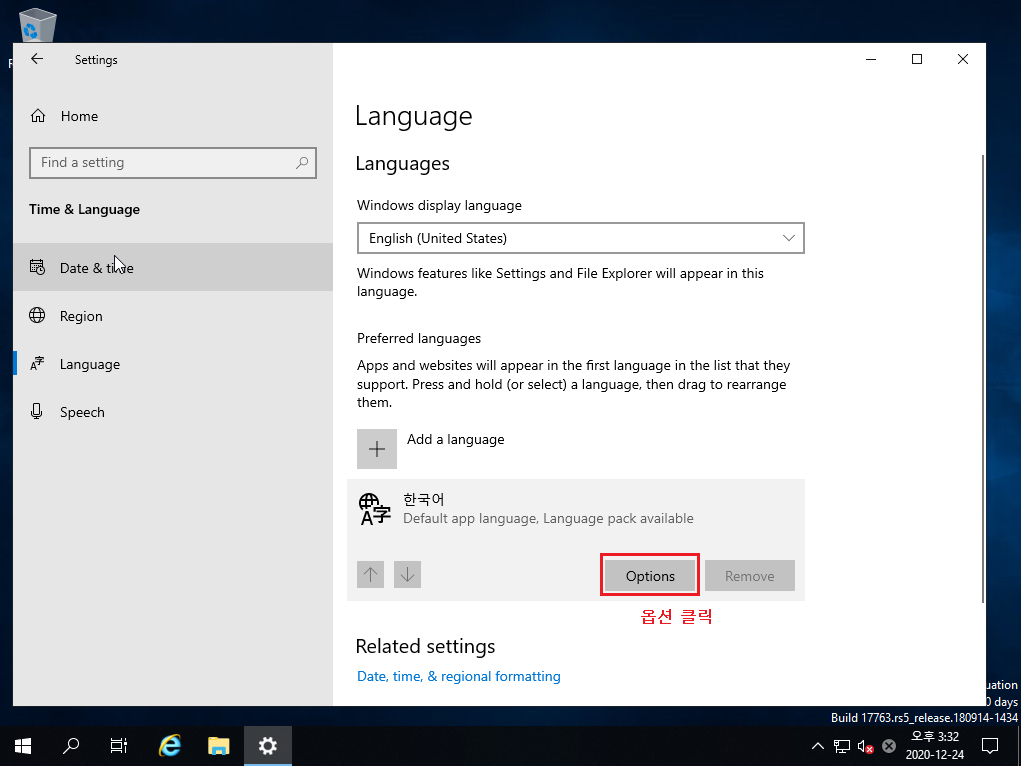Open Date, time, & regional formatting link
Screen dimensions: 1021x766
click(459, 677)
